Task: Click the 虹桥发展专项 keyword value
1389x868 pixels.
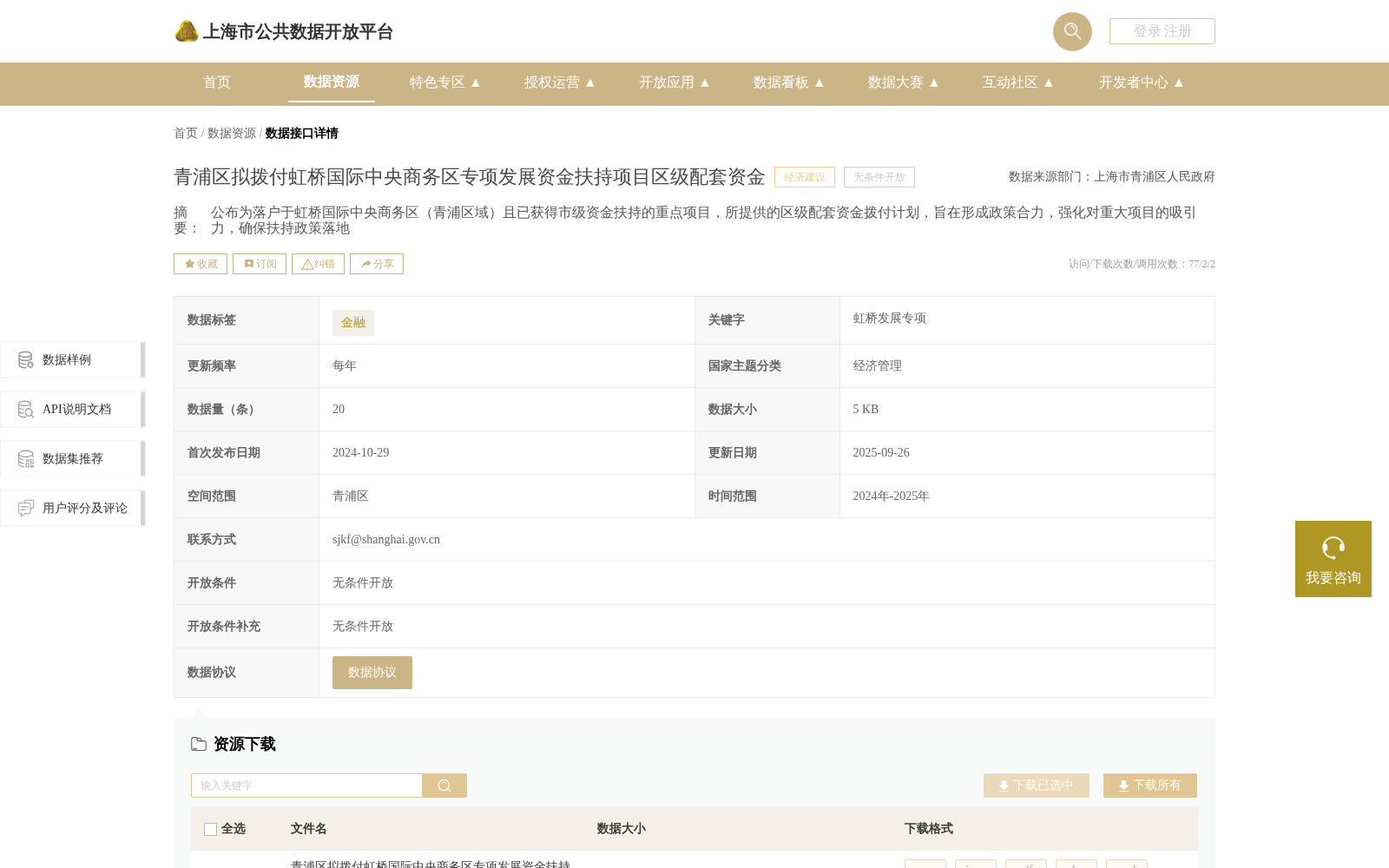Action: coord(890,319)
